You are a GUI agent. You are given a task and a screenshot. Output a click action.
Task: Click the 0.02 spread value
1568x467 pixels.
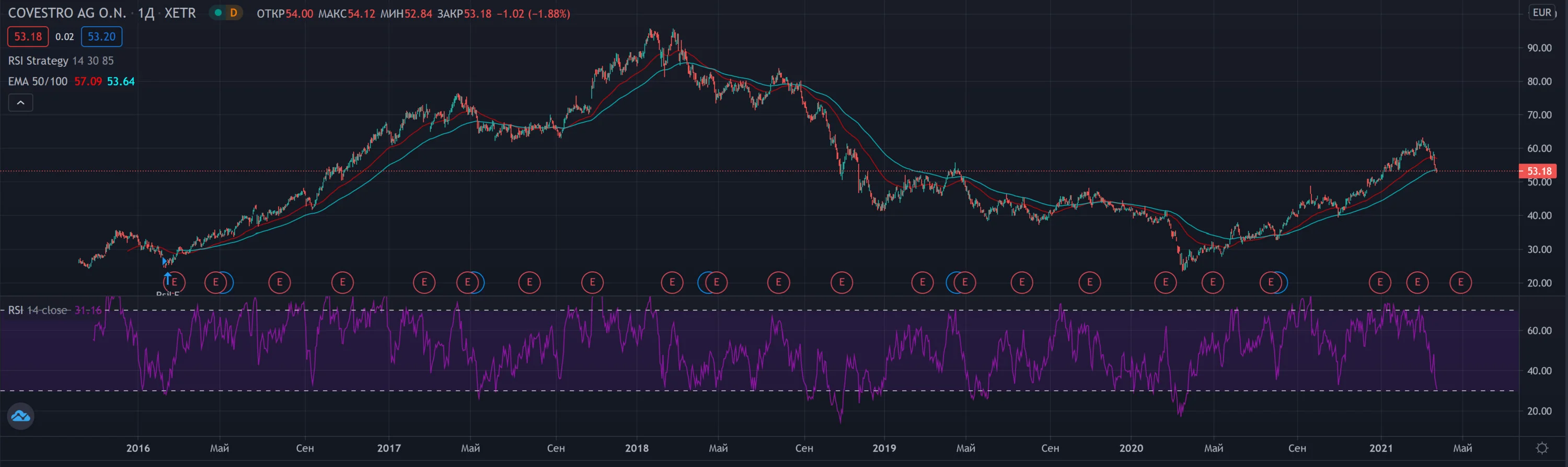pos(64,37)
